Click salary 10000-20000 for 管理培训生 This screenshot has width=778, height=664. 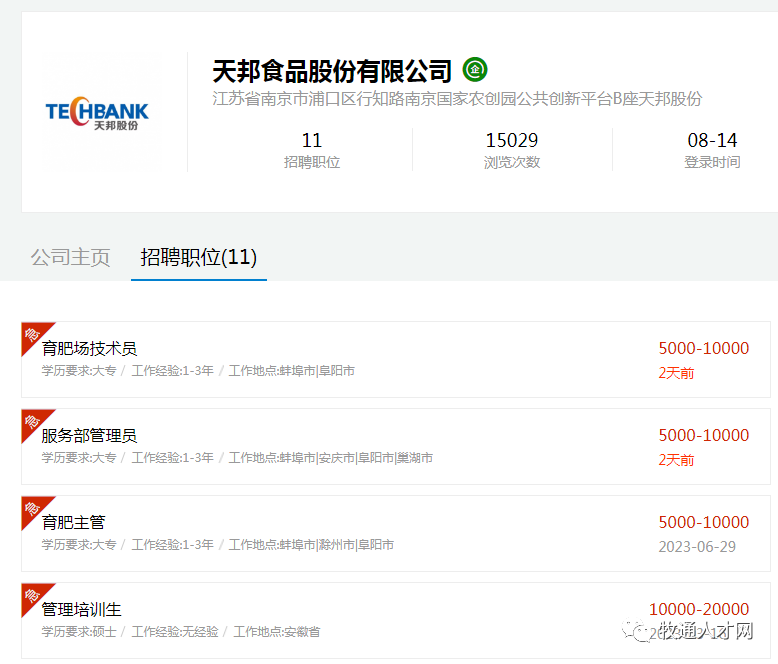tap(699, 609)
